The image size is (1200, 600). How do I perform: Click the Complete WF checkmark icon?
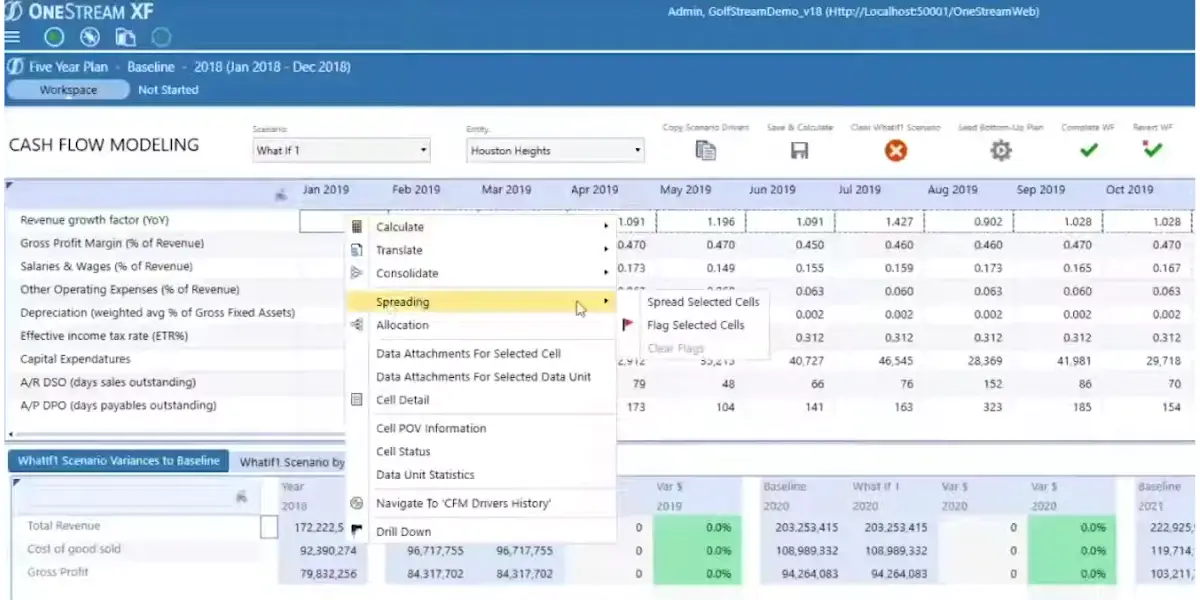pyautogui.click(x=1089, y=150)
